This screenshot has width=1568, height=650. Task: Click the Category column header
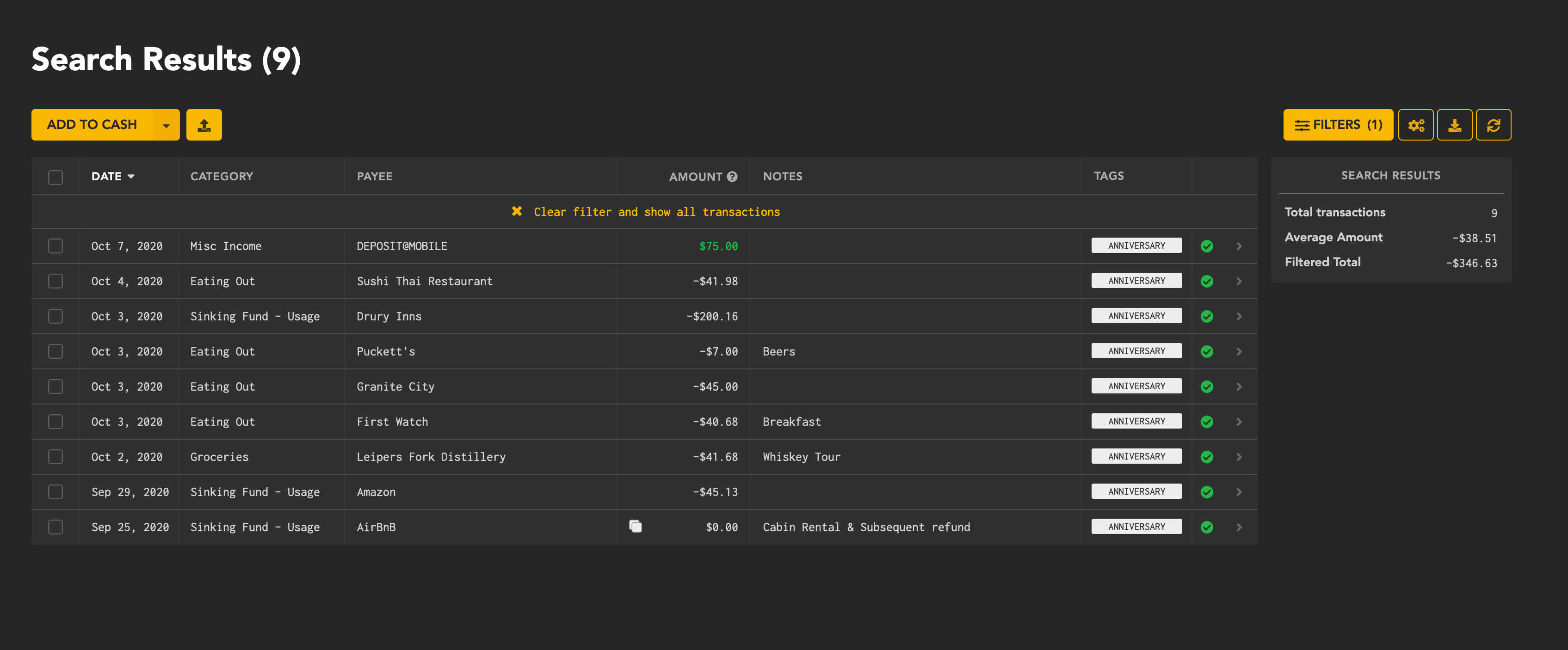coord(222,177)
